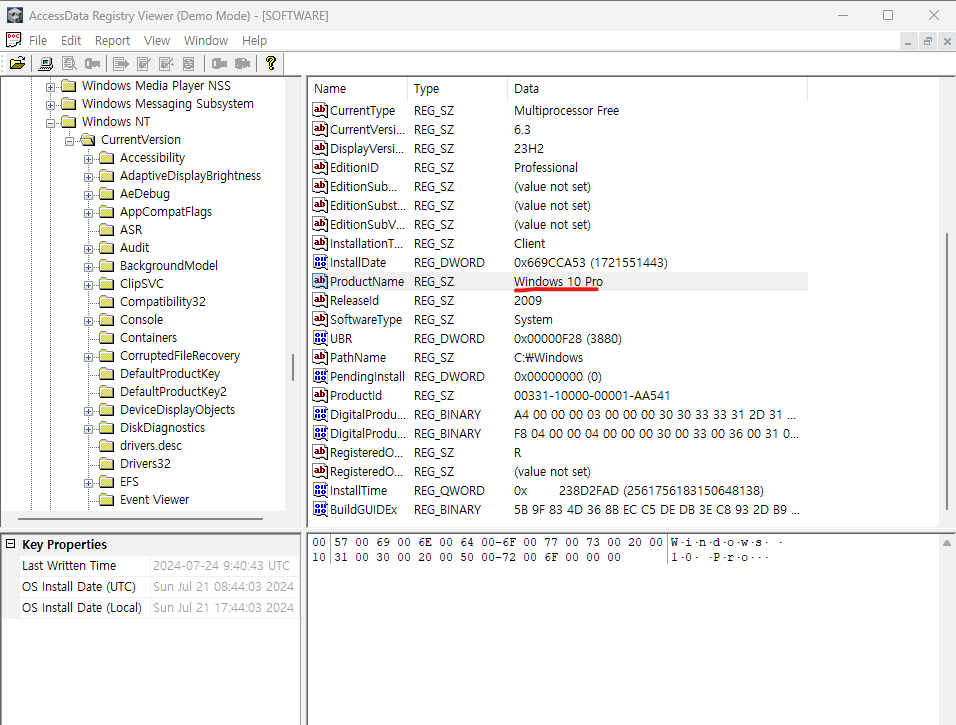Viewport: 956px width, 725px height.
Task: Click the CurrentType string value icon
Action: click(x=320, y=110)
